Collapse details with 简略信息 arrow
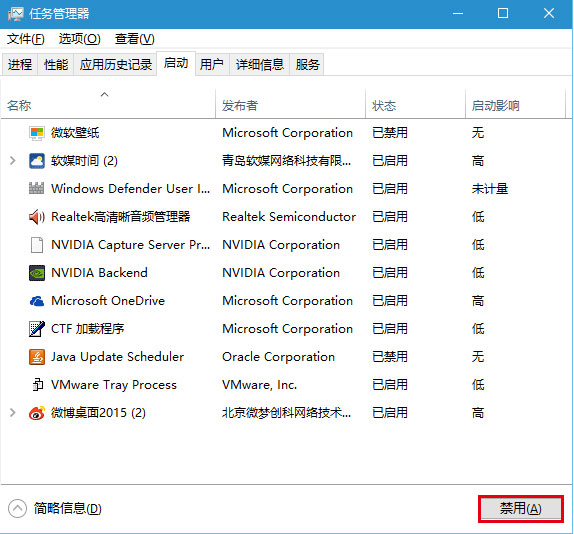 pos(17,508)
